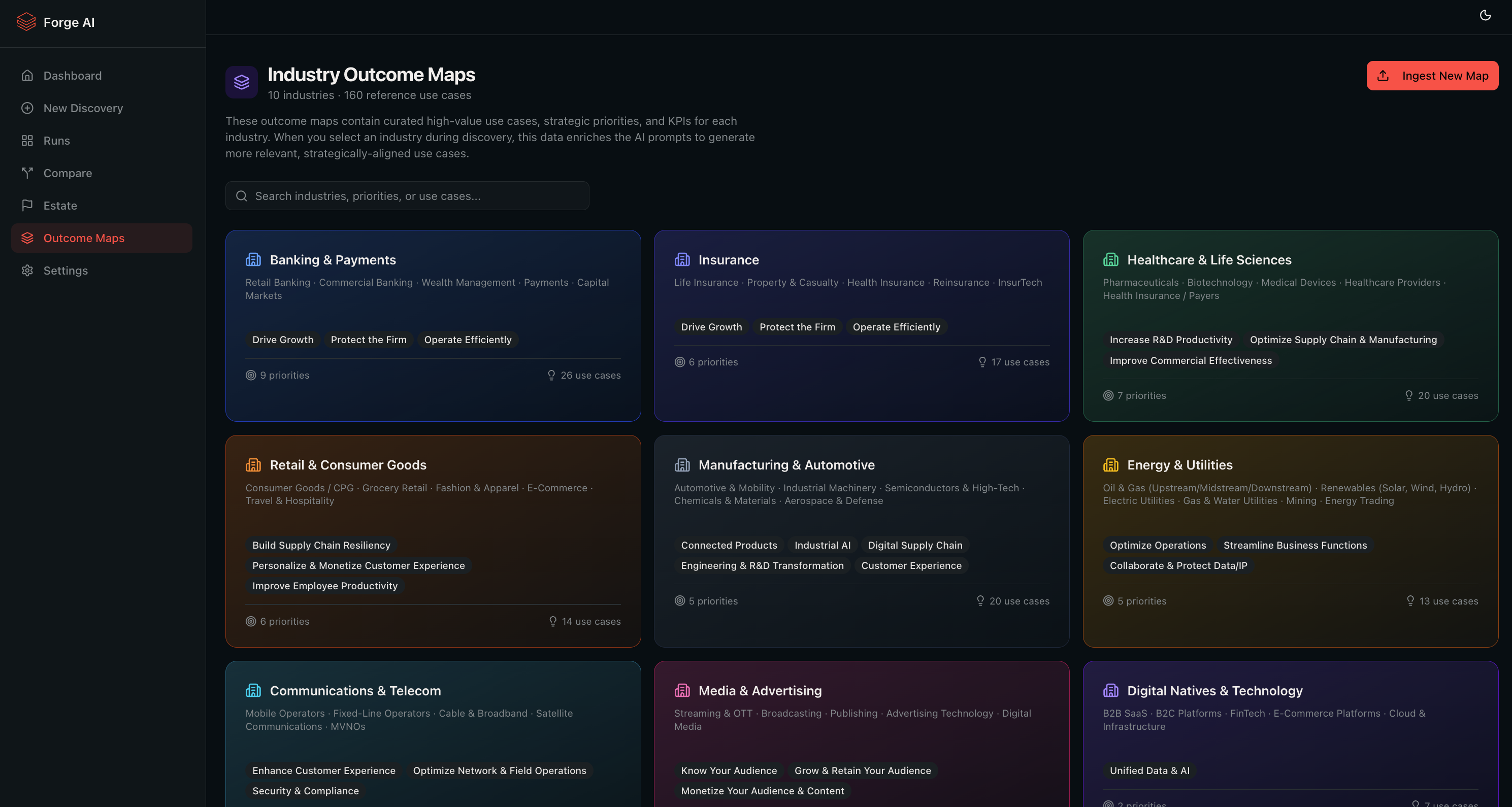Start a New Discovery
The width and height of the screenshot is (1512, 807).
click(x=102, y=108)
